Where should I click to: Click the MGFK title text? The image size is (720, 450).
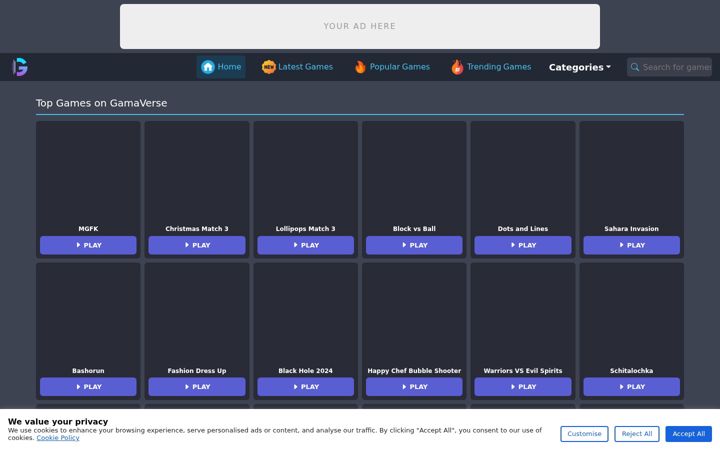[88, 229]
